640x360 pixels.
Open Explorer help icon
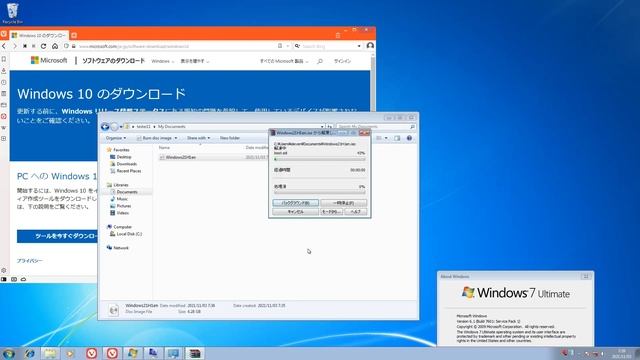click(409, 138)
